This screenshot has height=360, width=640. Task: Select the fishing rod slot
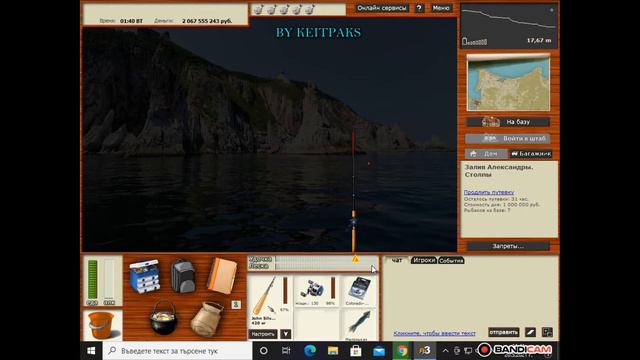(x=270, y=301)
